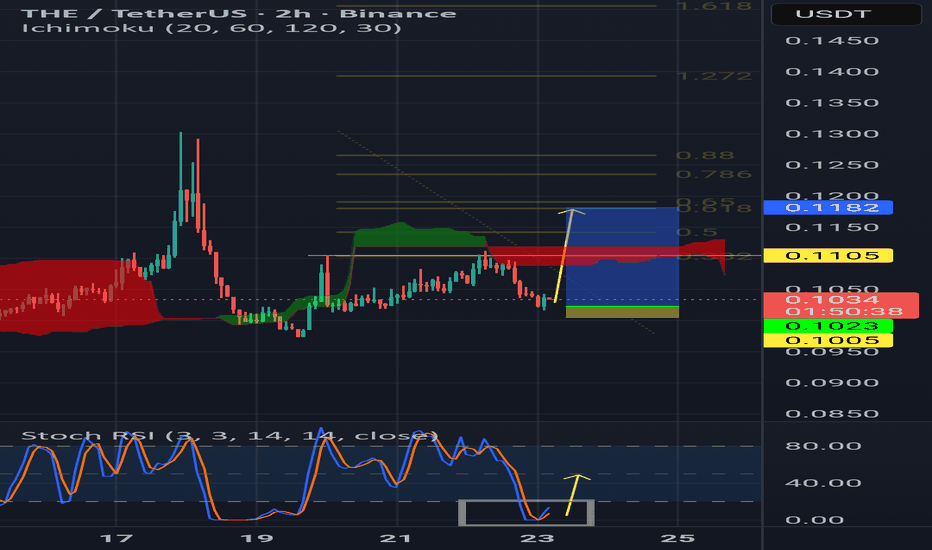Select the olive stop-loss zone of the position
The image size is (932, 550).
[622, 312]
